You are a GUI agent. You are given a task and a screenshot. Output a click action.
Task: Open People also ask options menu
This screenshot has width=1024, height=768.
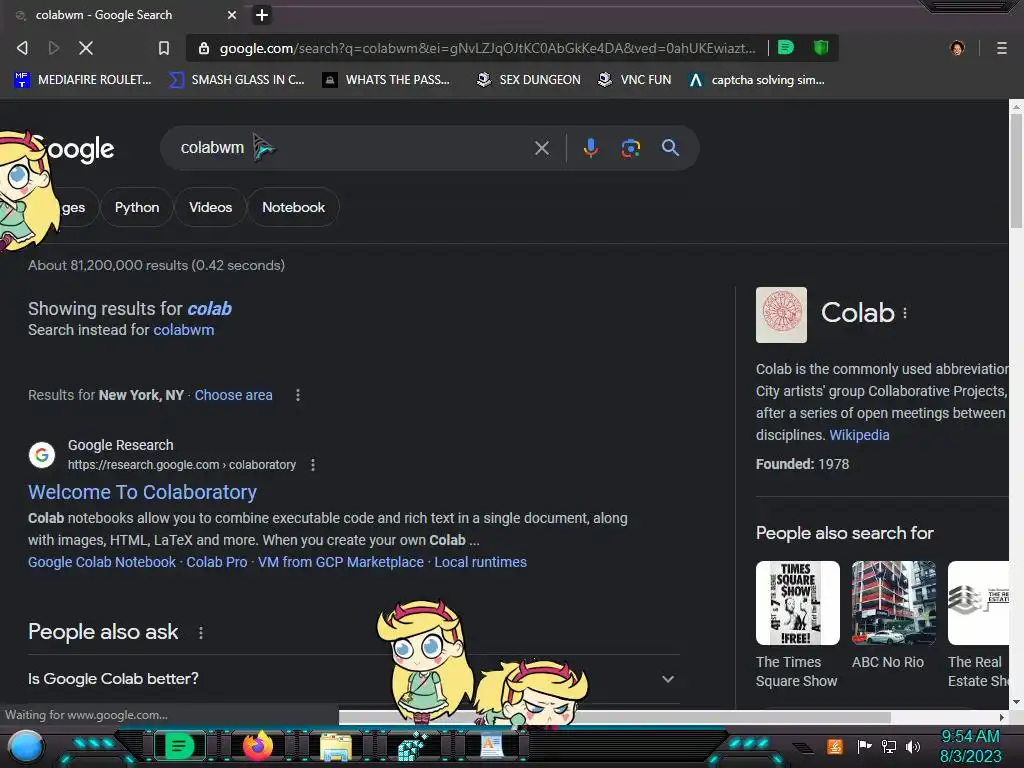[200, 633]
